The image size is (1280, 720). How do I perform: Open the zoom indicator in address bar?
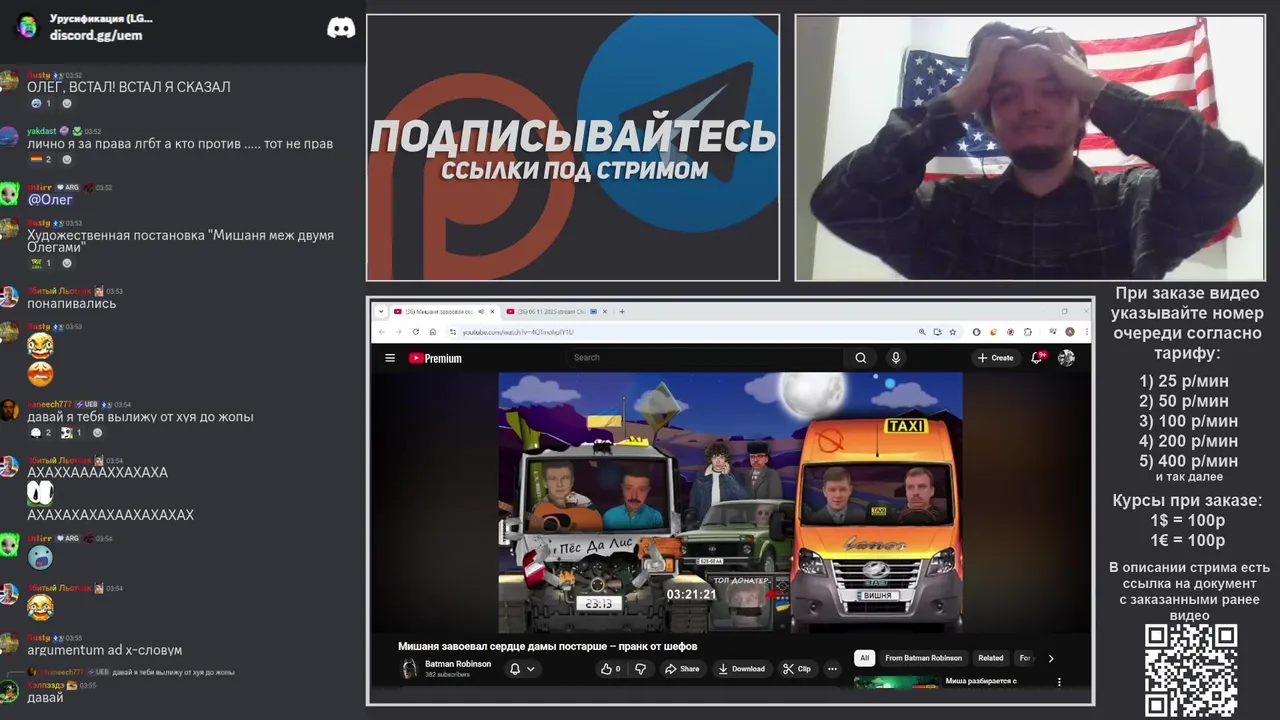(x=922, y=332)
